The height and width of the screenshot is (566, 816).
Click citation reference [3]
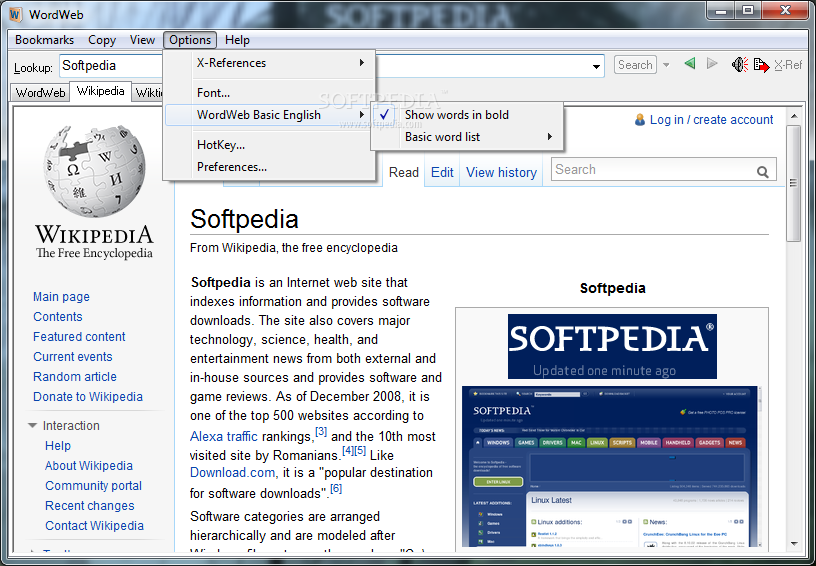click(x=321, y=431)
